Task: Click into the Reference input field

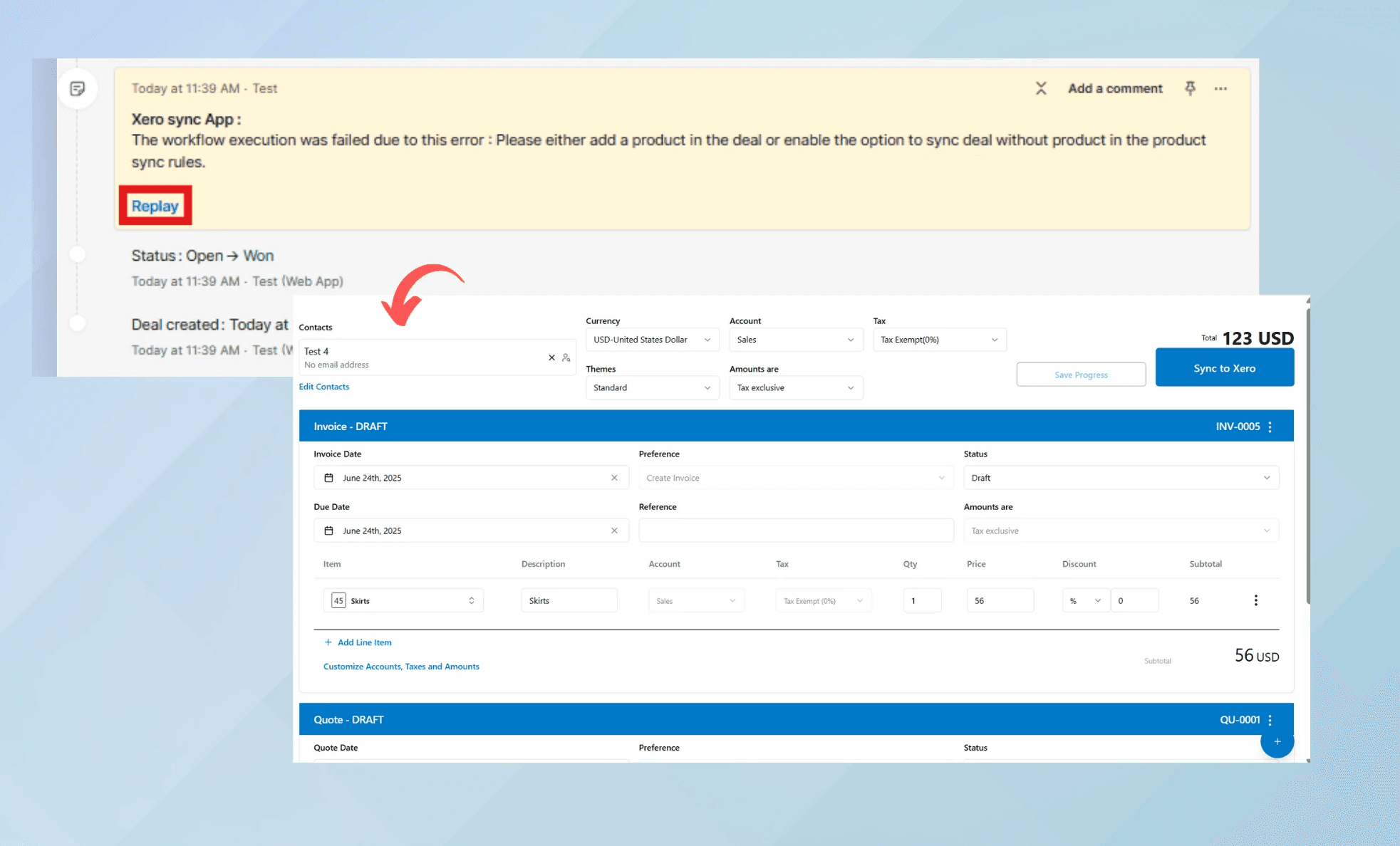Action: 796,531
